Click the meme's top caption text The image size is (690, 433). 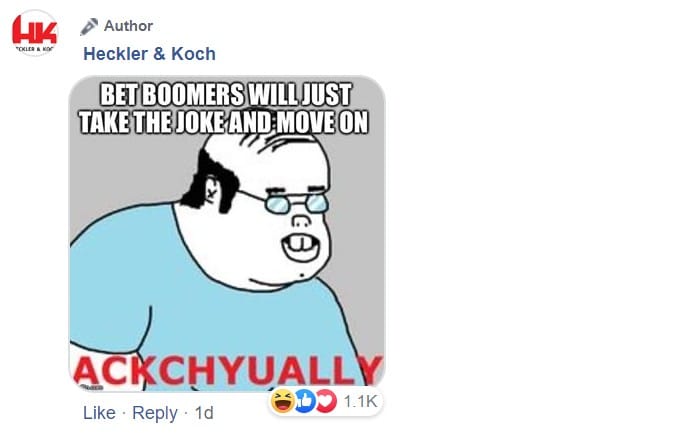(224, 108)
